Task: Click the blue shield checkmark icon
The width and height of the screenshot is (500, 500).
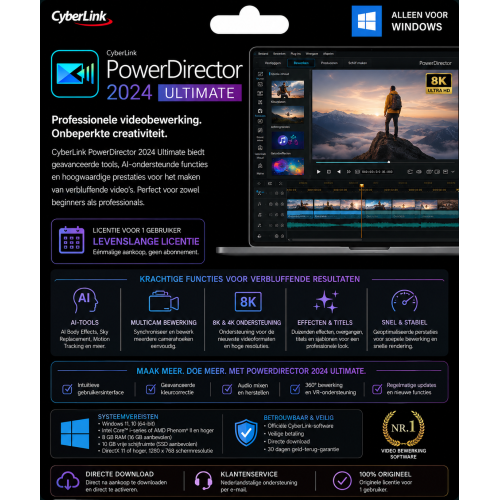Action: pos(246,432)
